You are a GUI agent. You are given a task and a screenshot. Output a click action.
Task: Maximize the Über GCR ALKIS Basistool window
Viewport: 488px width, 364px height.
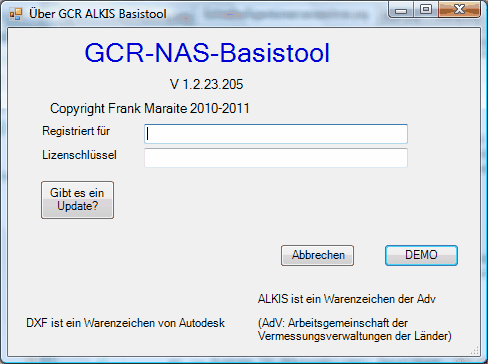coord(426,10)
